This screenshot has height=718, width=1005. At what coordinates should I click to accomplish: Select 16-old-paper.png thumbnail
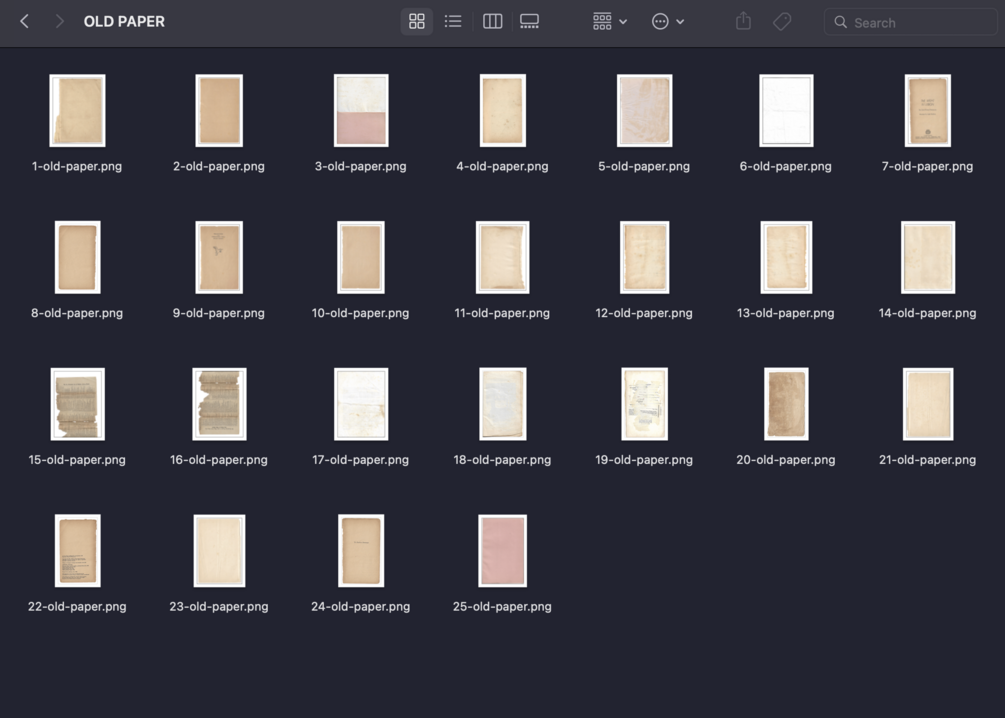click(219, 404)
